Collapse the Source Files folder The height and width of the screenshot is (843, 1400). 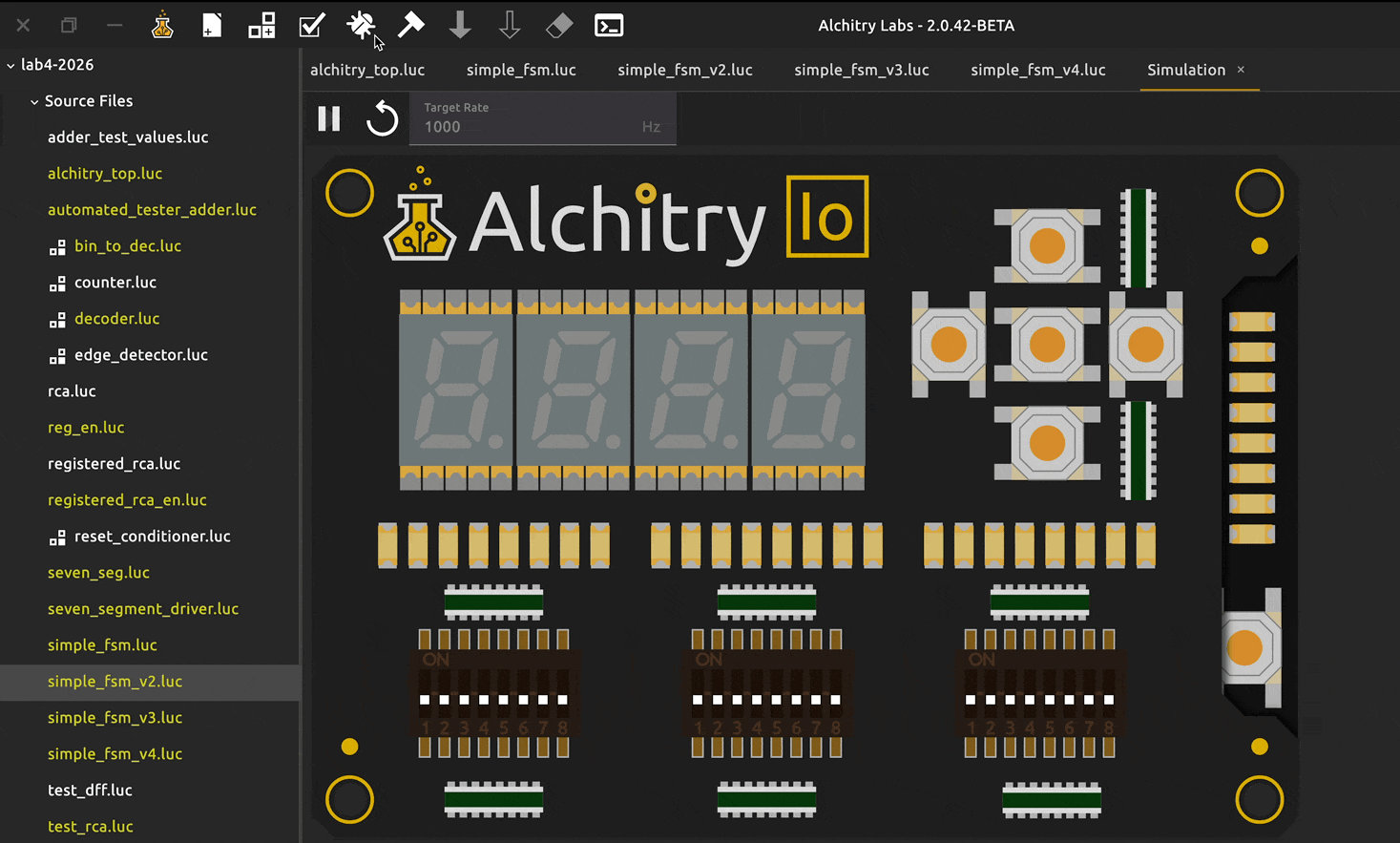pyautogui.click(x=34, y=101)
